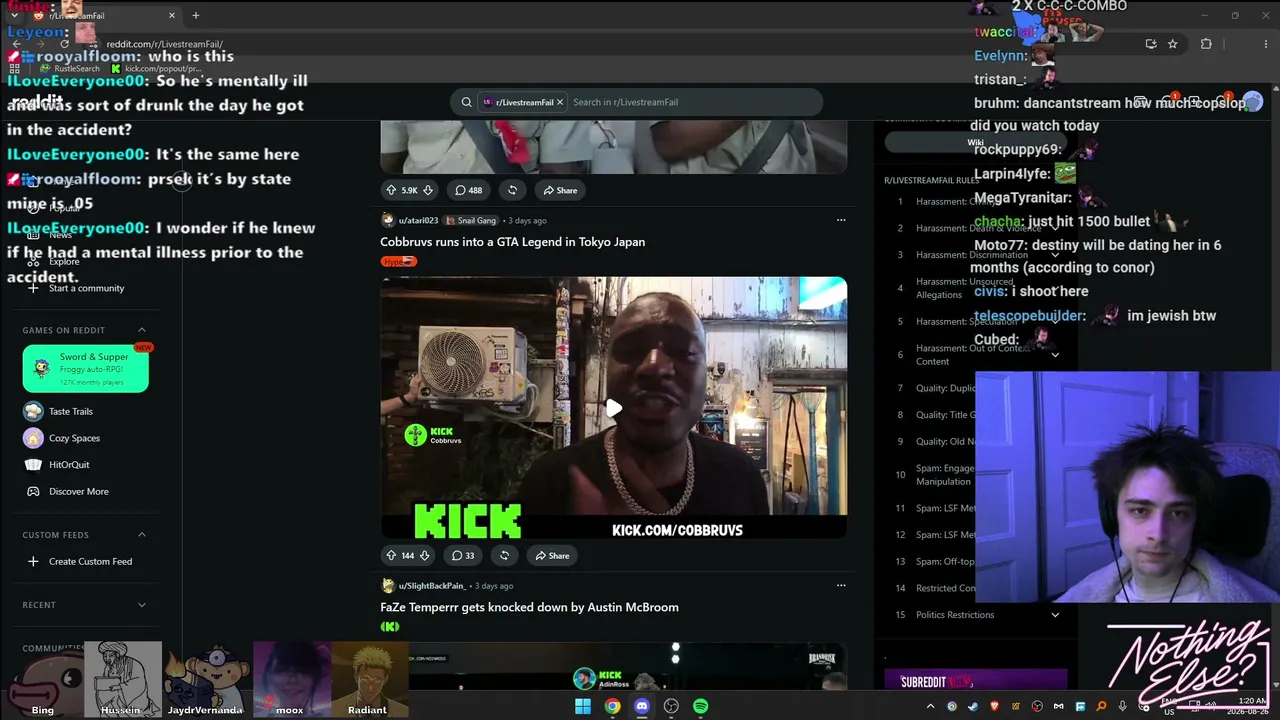
Task: Remove the r/LivestreamFail search scope chip
Action: pos(560,102)
